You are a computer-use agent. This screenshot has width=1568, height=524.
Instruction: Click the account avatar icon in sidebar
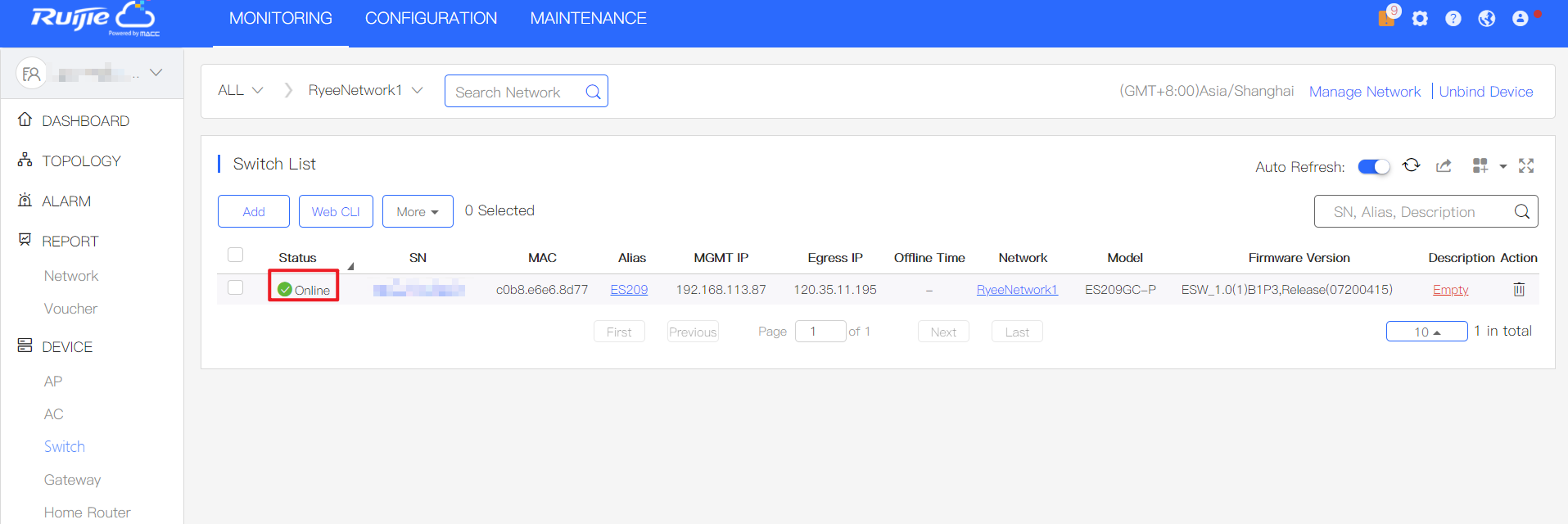click(31, 74)
